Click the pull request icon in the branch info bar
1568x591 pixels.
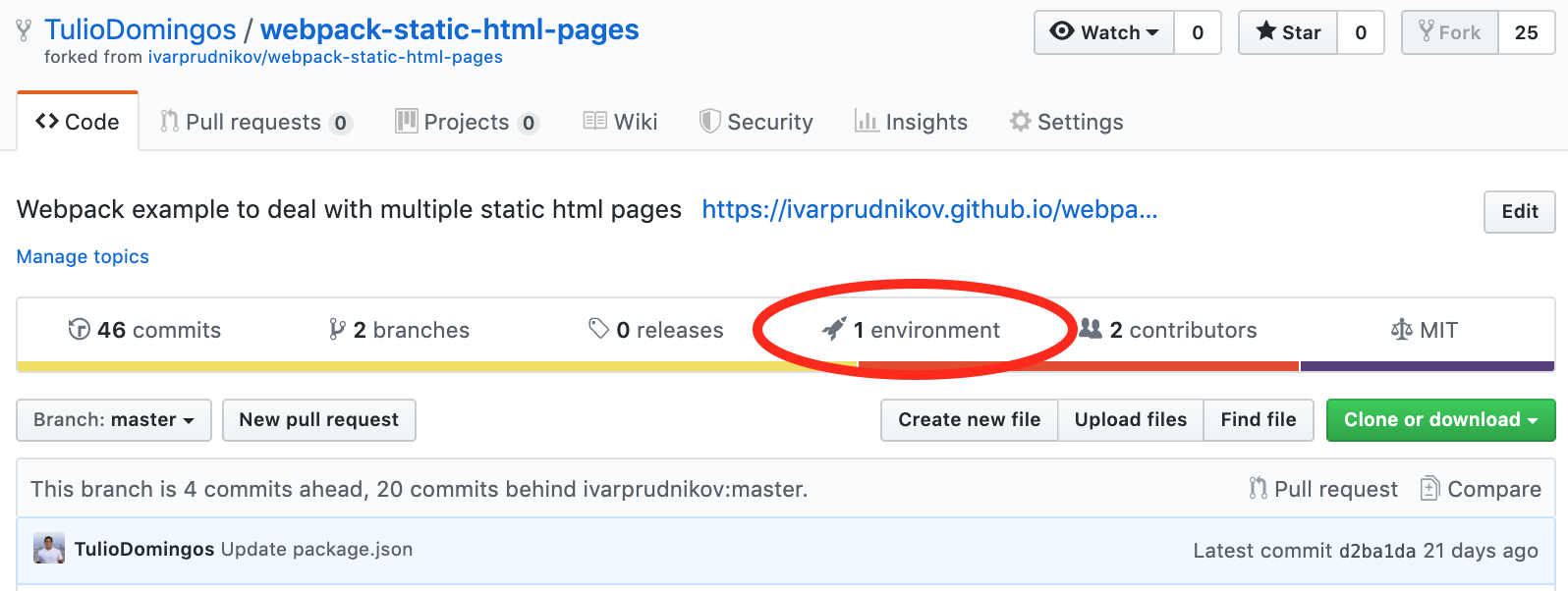coord(1258,488)
